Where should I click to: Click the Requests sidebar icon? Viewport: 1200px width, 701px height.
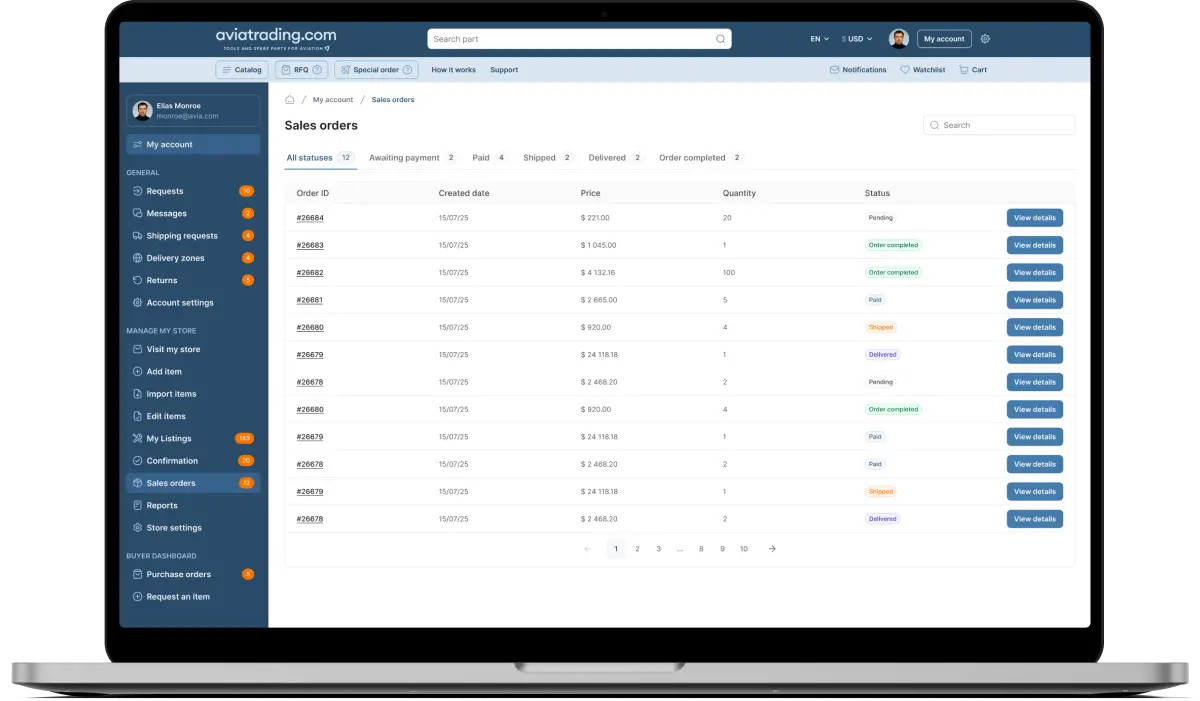[x=137, y=191]
